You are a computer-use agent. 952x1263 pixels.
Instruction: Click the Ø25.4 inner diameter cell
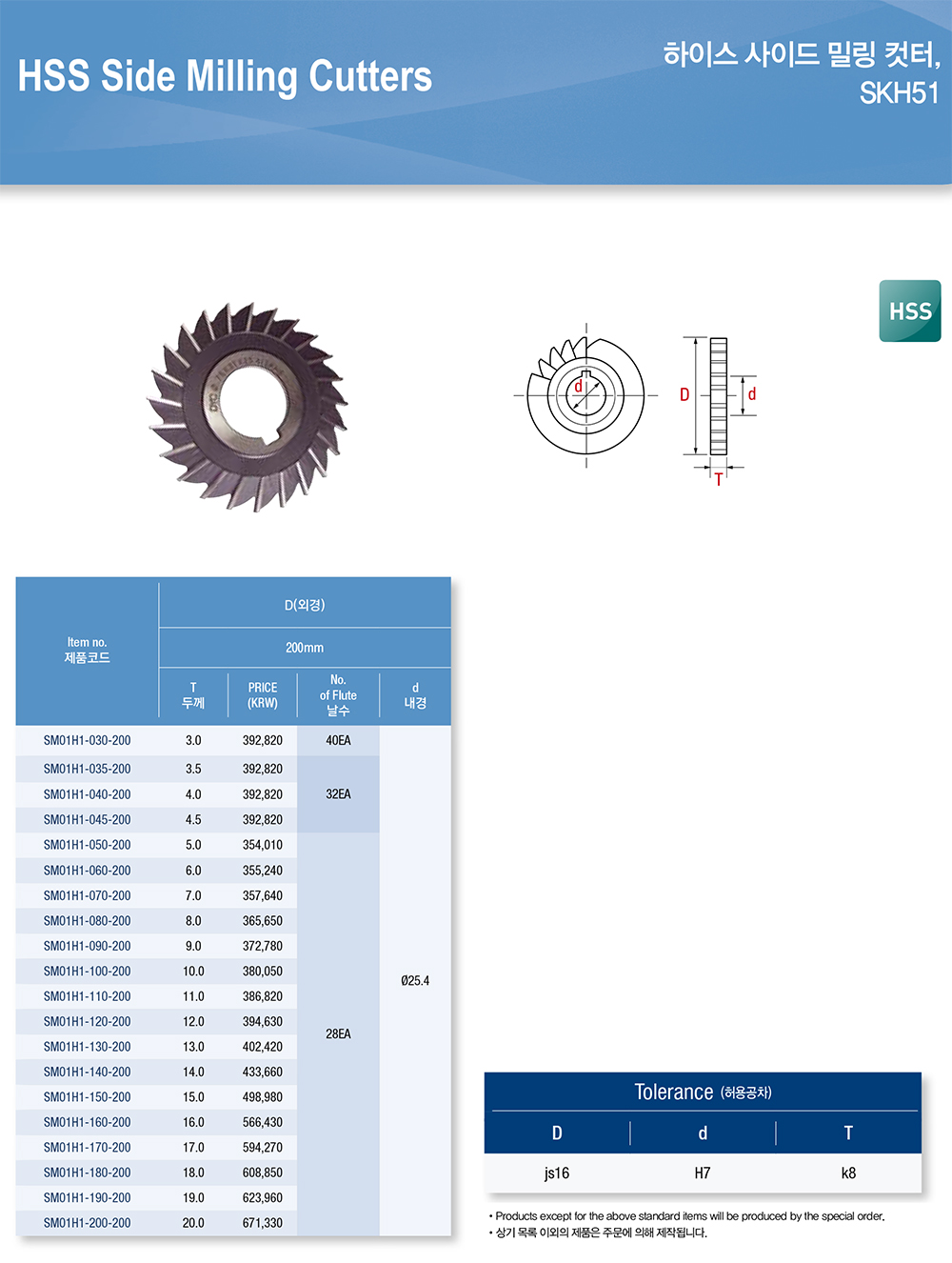tap(415, 980)
